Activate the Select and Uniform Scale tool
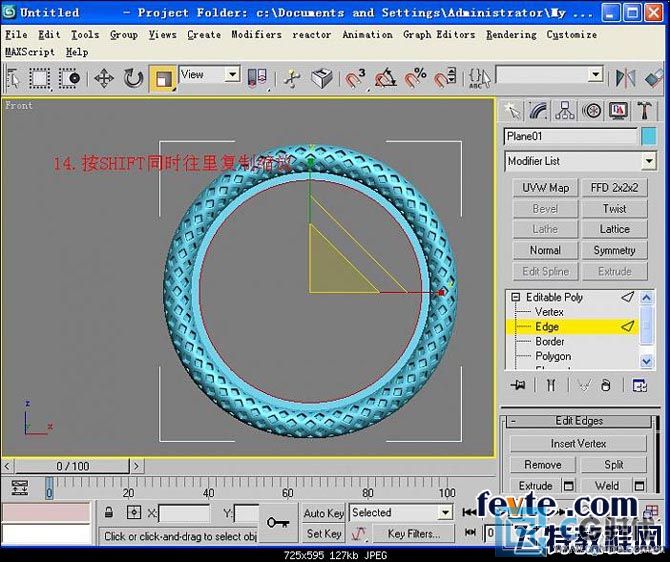 tap(163, 79)
